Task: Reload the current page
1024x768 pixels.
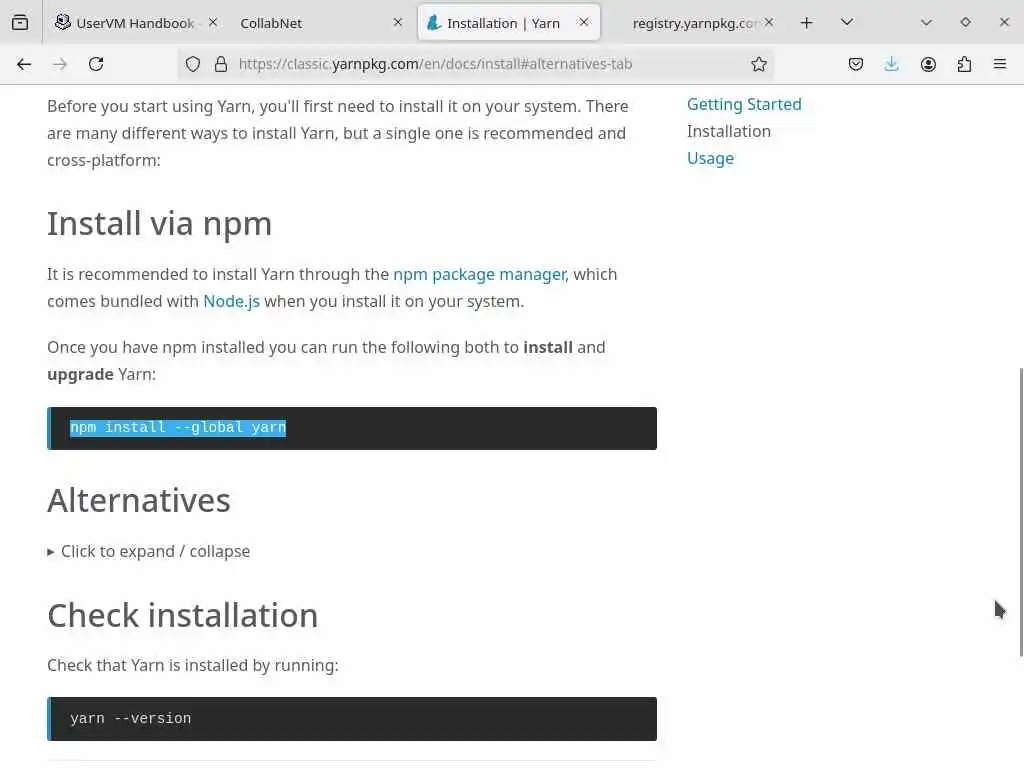Action: click(x=96, y=64)
